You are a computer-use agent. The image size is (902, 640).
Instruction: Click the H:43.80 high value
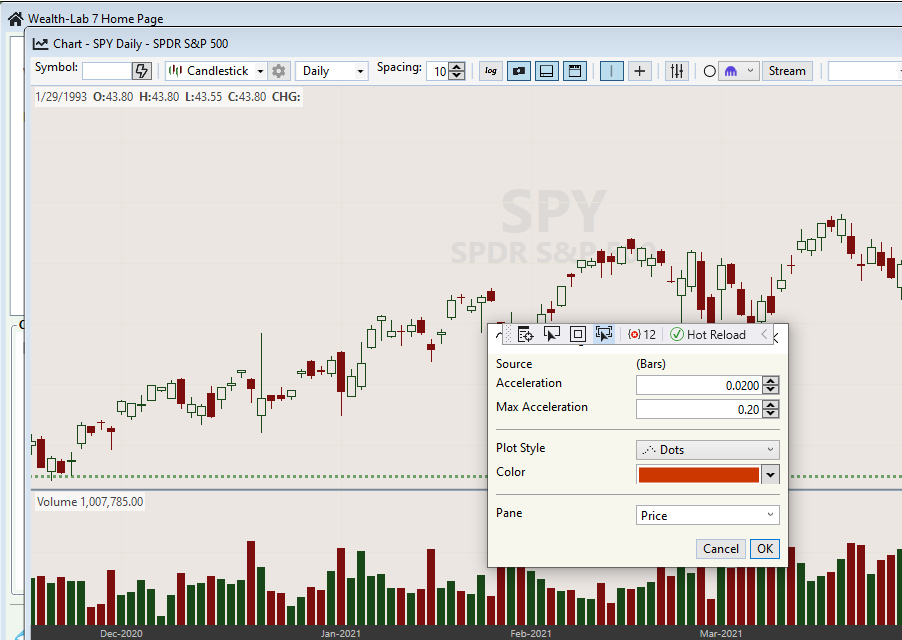pos(159,97)
